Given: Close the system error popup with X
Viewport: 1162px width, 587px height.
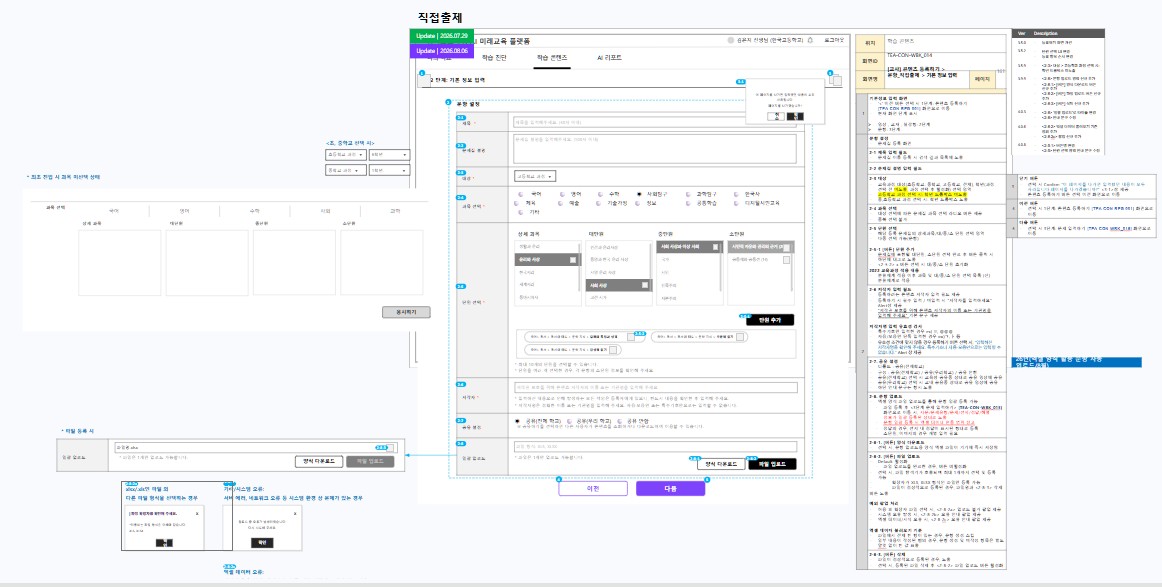Looking at the screenshot, I should (295, 512).
